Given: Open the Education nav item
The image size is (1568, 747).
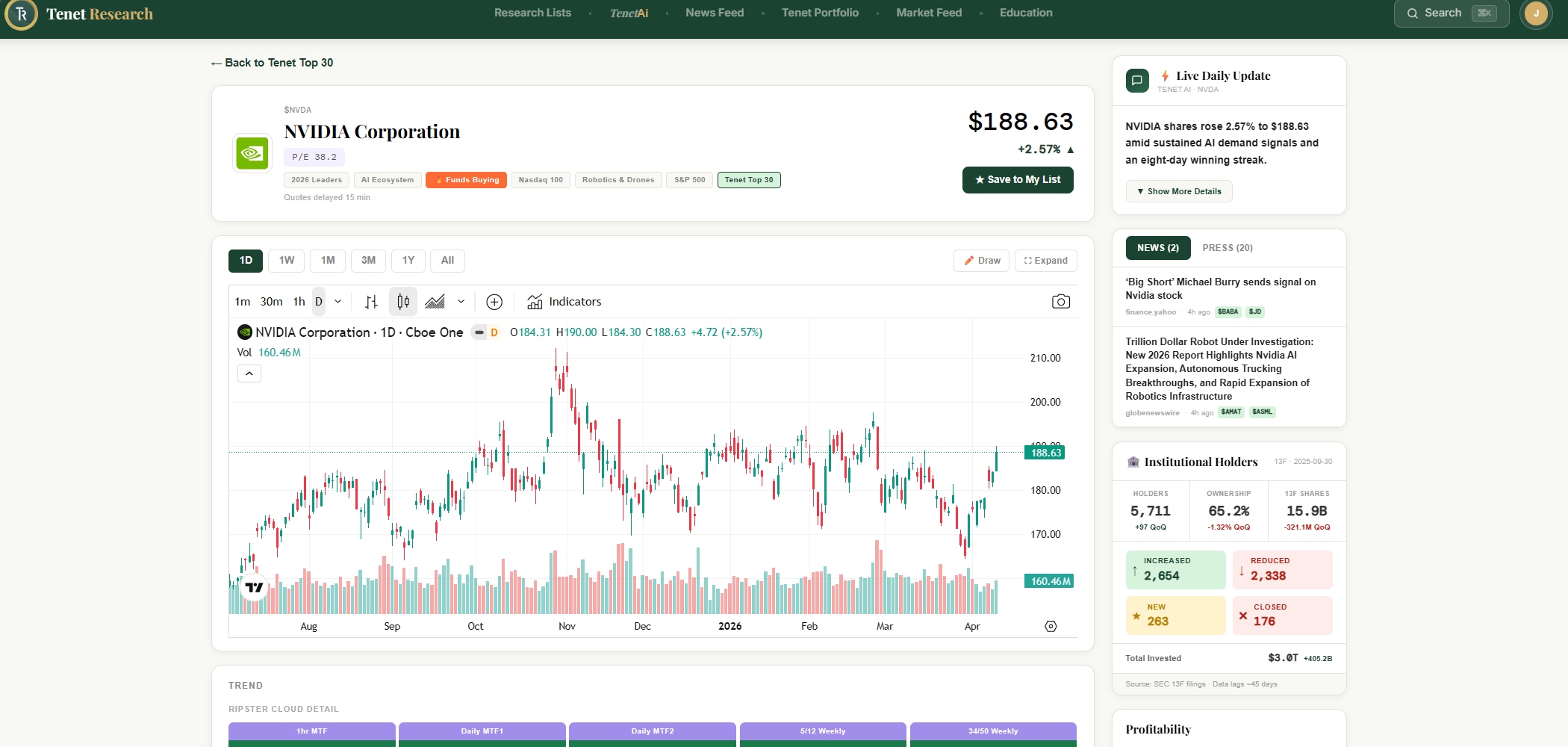Looking at the screenshot, I should point(1026,13).
